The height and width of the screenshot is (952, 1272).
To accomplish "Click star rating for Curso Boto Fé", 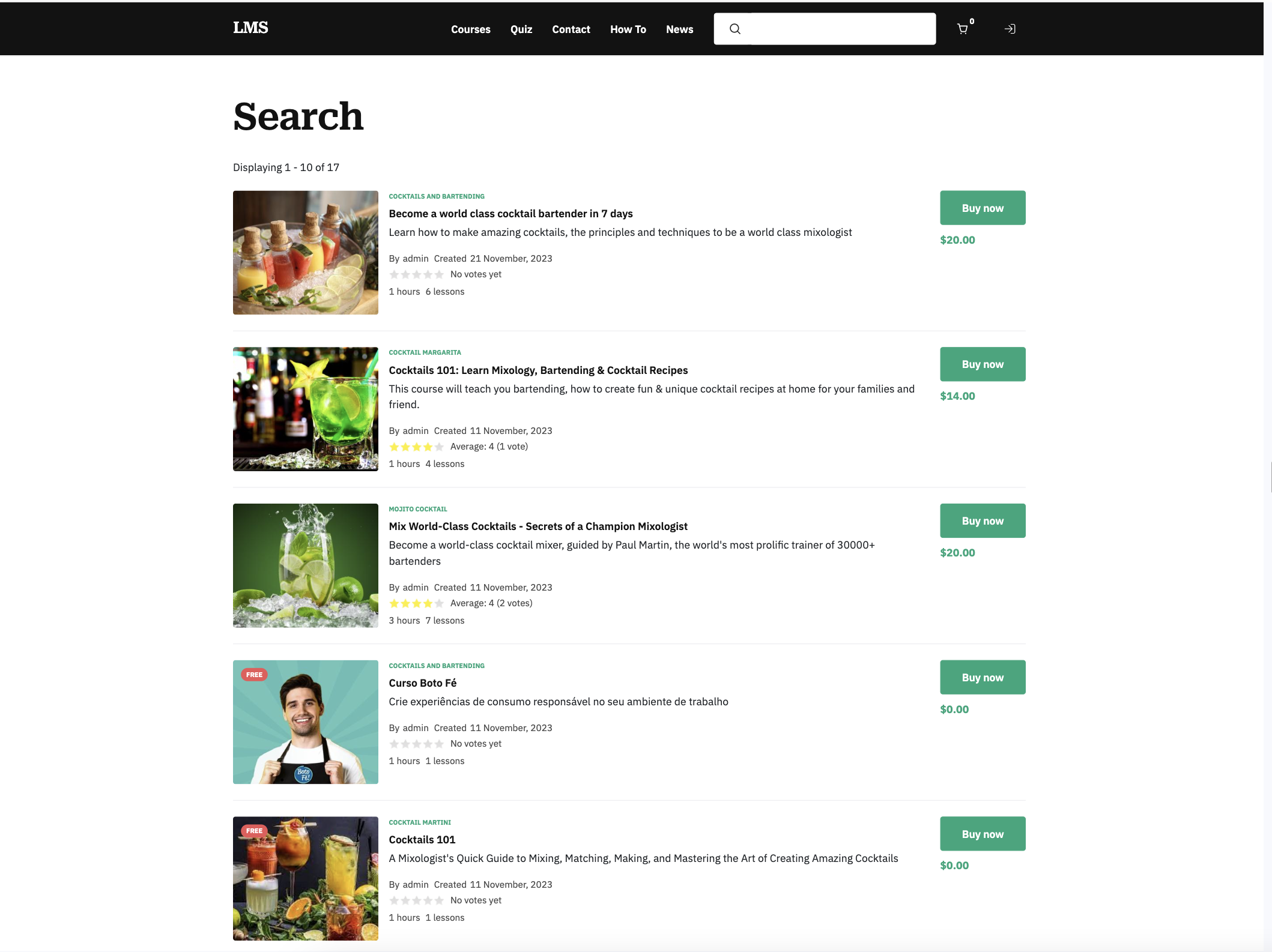I will point(416,744).
